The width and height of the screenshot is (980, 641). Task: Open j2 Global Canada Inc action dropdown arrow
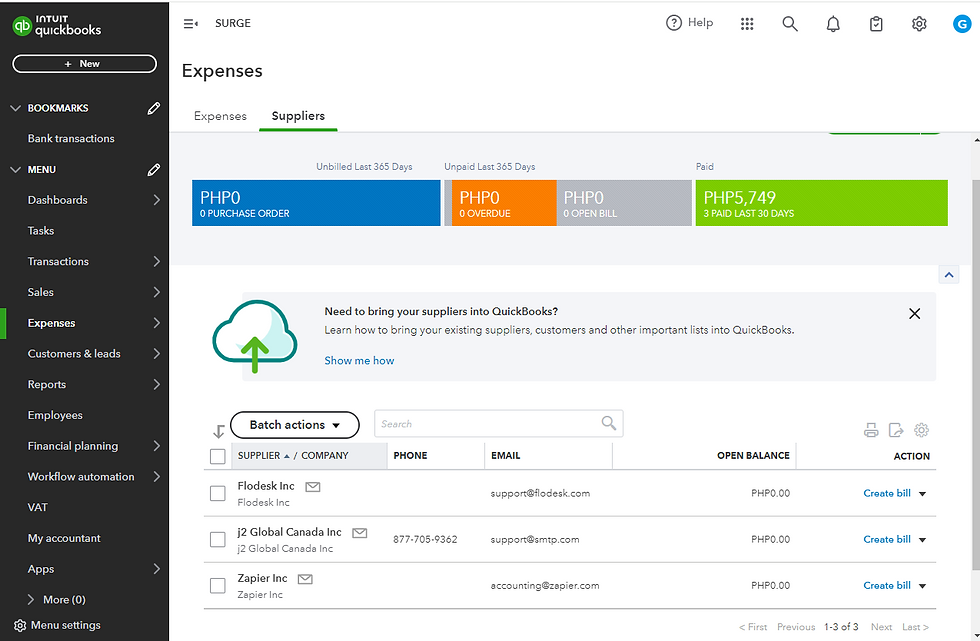click(x=922, y=540)
